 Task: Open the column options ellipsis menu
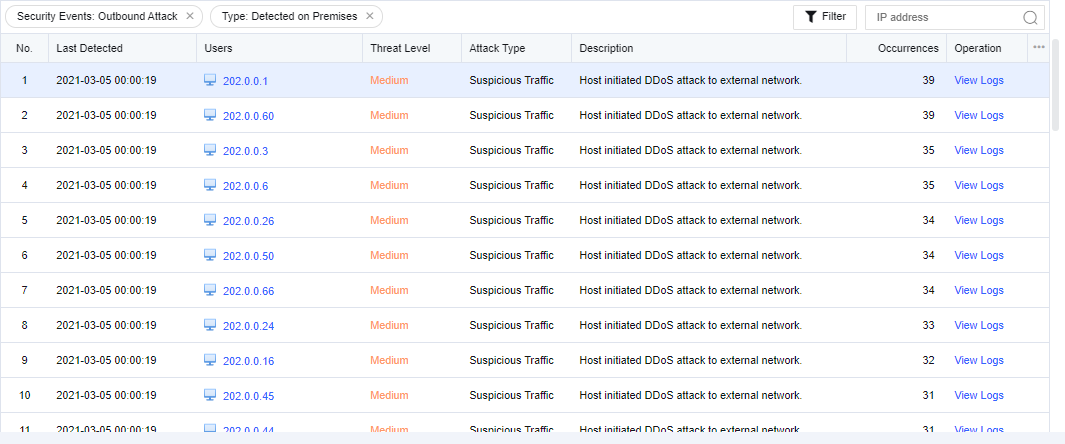[1039, 47]
